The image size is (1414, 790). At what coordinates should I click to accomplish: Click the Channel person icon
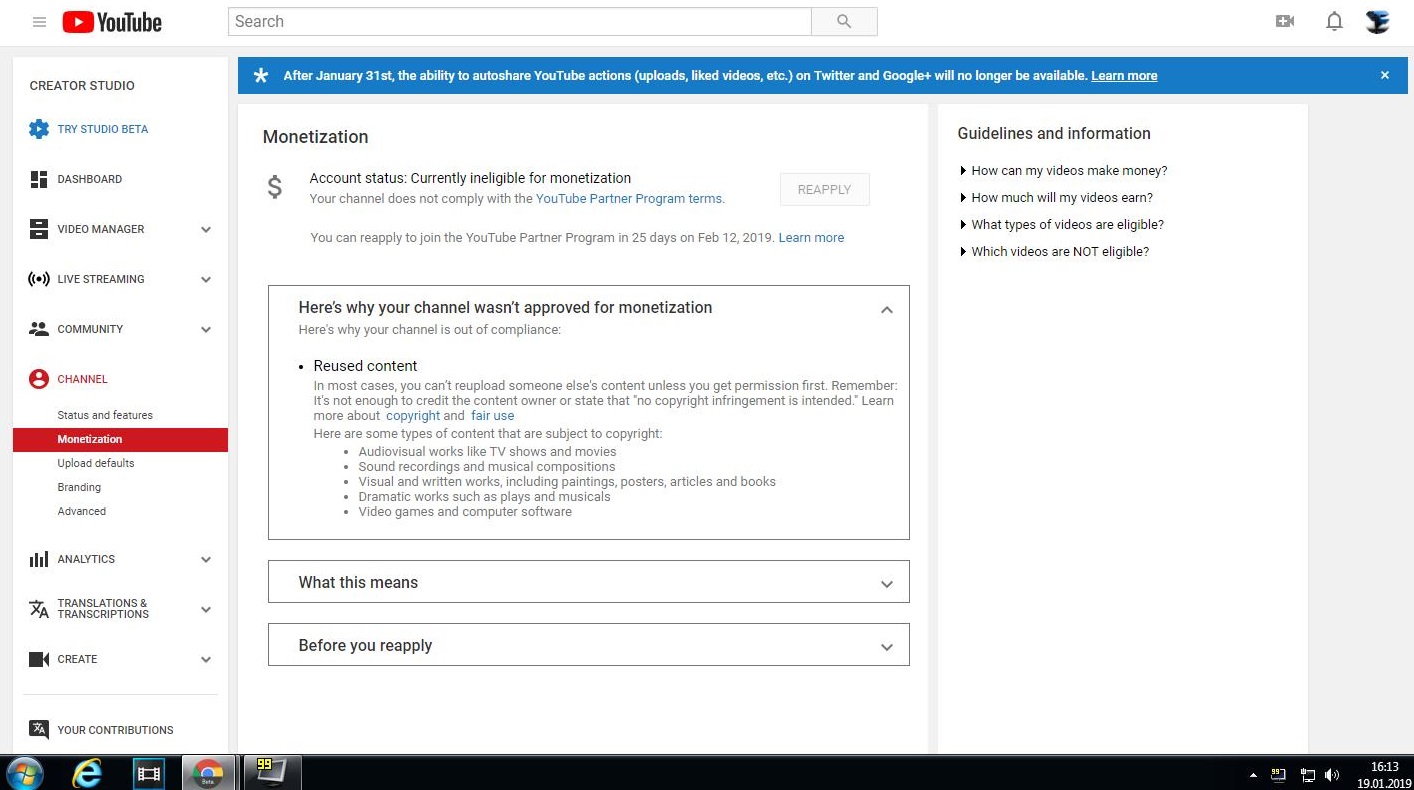tap(39, 379)
